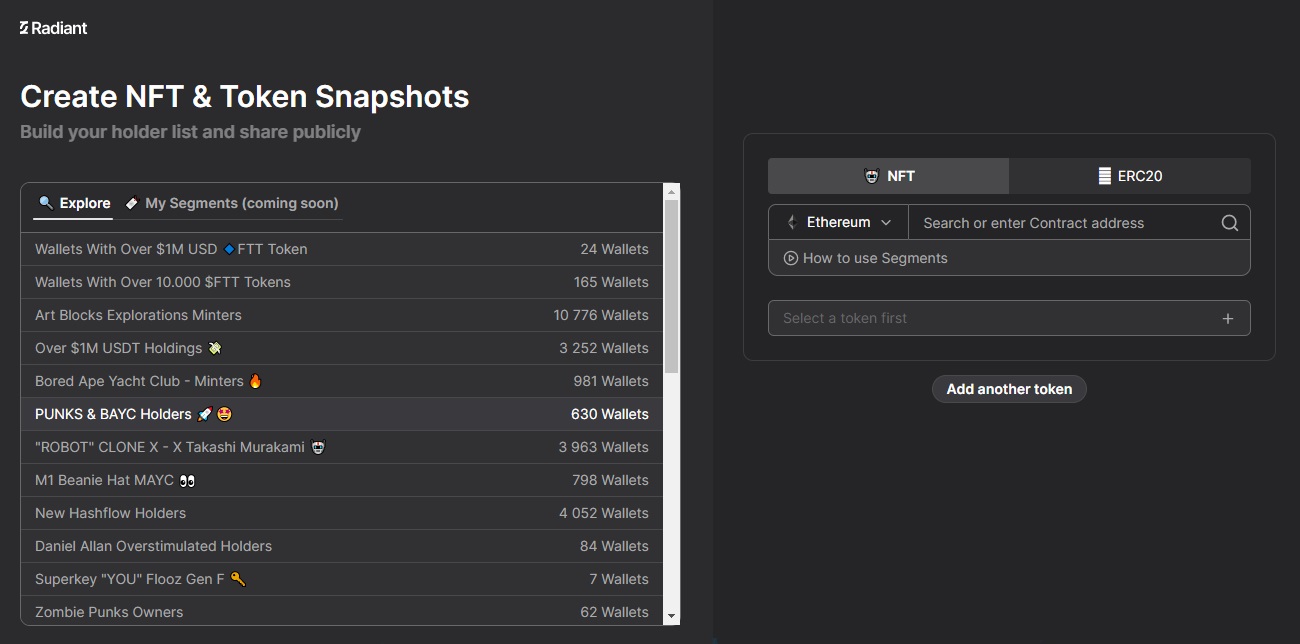
Task: Open Zombie Punks Owners segment
Action: click(342, 611)
